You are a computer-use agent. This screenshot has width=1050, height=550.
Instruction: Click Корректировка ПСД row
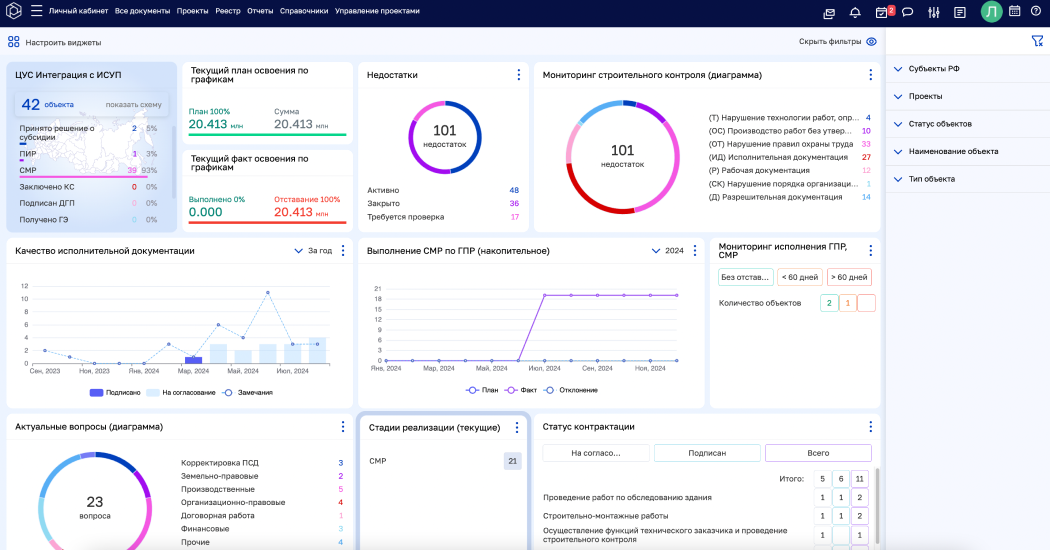pos(262,463)
